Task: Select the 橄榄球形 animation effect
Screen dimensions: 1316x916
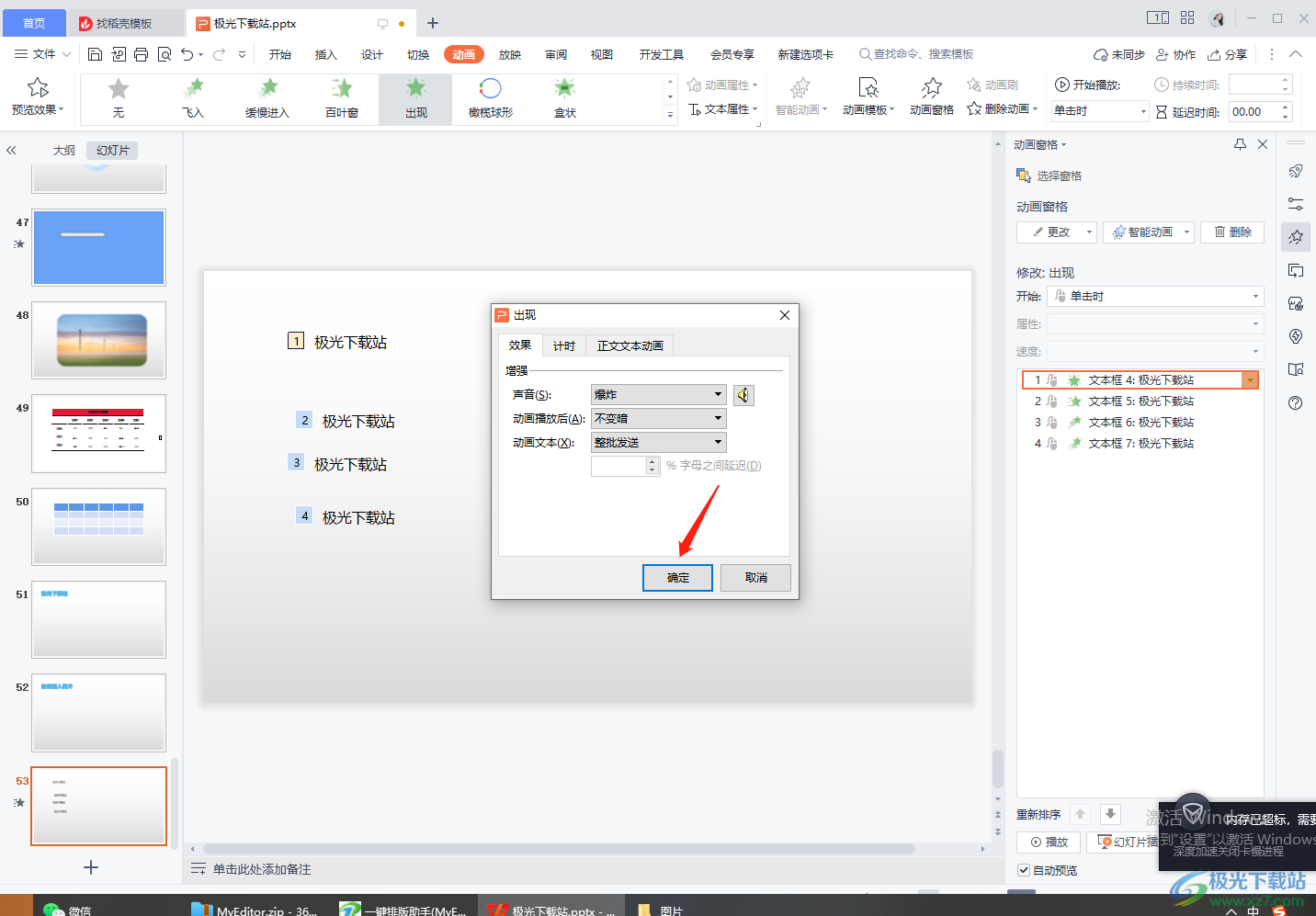Action: tap(490, 99)
